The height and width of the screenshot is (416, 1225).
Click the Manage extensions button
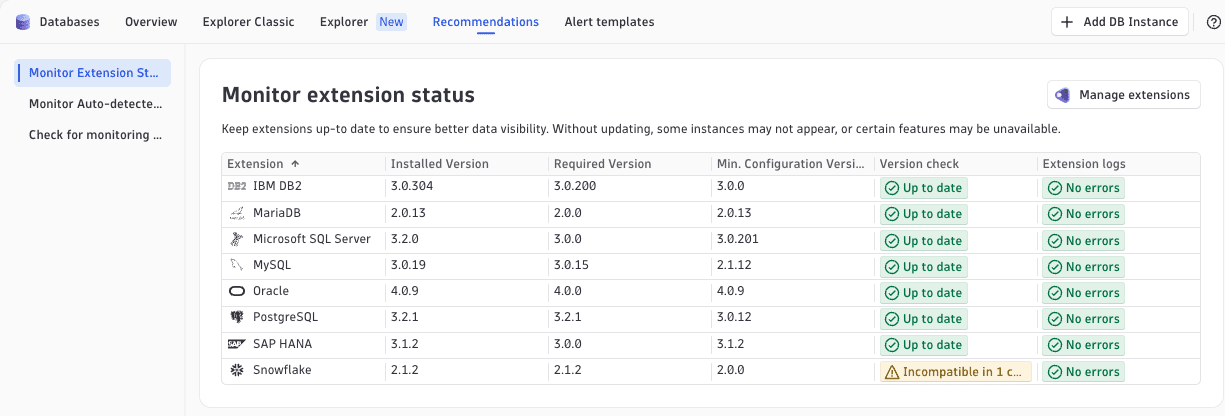[1124, 95]
